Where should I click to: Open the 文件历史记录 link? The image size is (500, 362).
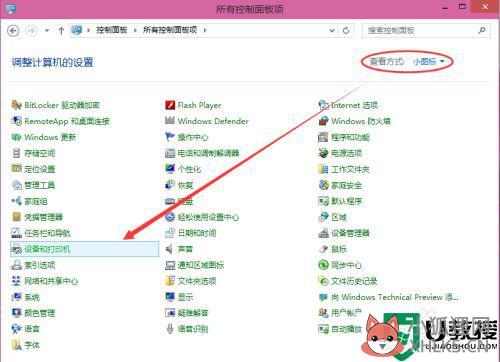pyautogui.click(x=354, y=281)
